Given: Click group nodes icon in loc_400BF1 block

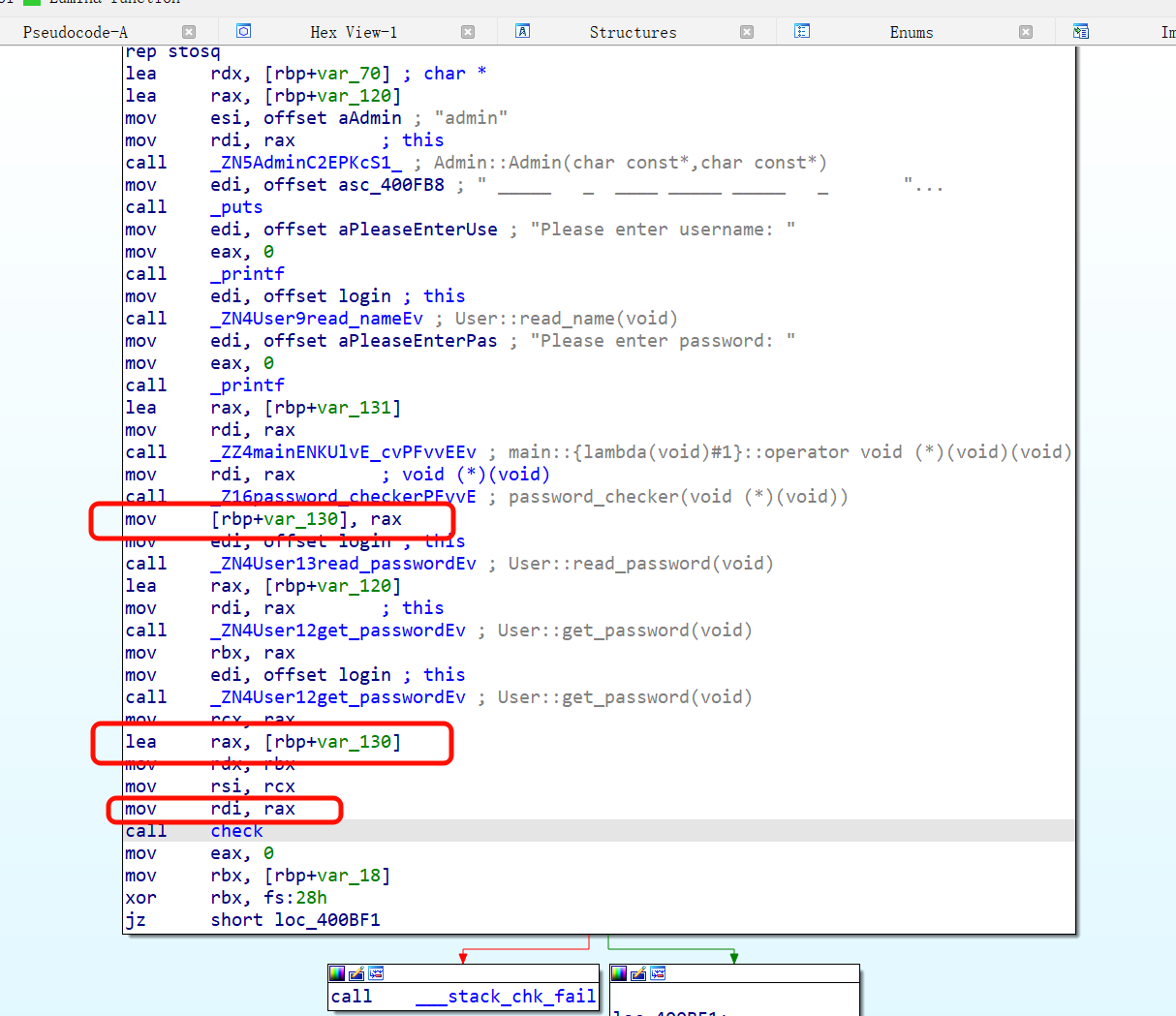Looking at the screenshot, I should pyautogui.click(x=658, y=973).
